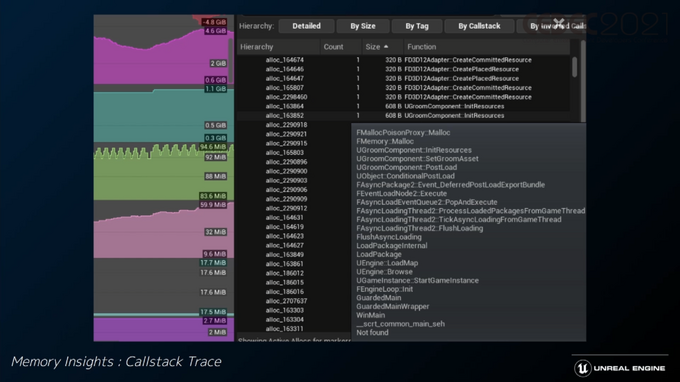Select row alloc_164623

pyautogui.click(x=284, y=236)
